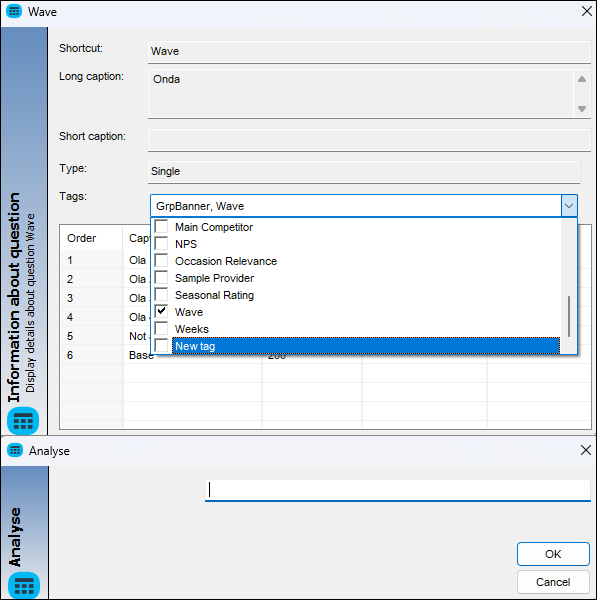Collapse the Tags dropdown arrow
597x600 pixels.
point(569,206)
